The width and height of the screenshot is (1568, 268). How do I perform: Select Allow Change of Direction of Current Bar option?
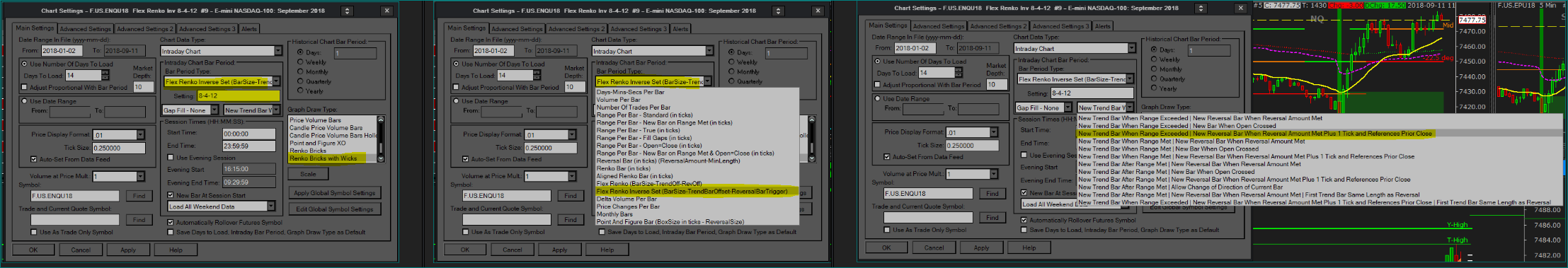point(1319,187)
